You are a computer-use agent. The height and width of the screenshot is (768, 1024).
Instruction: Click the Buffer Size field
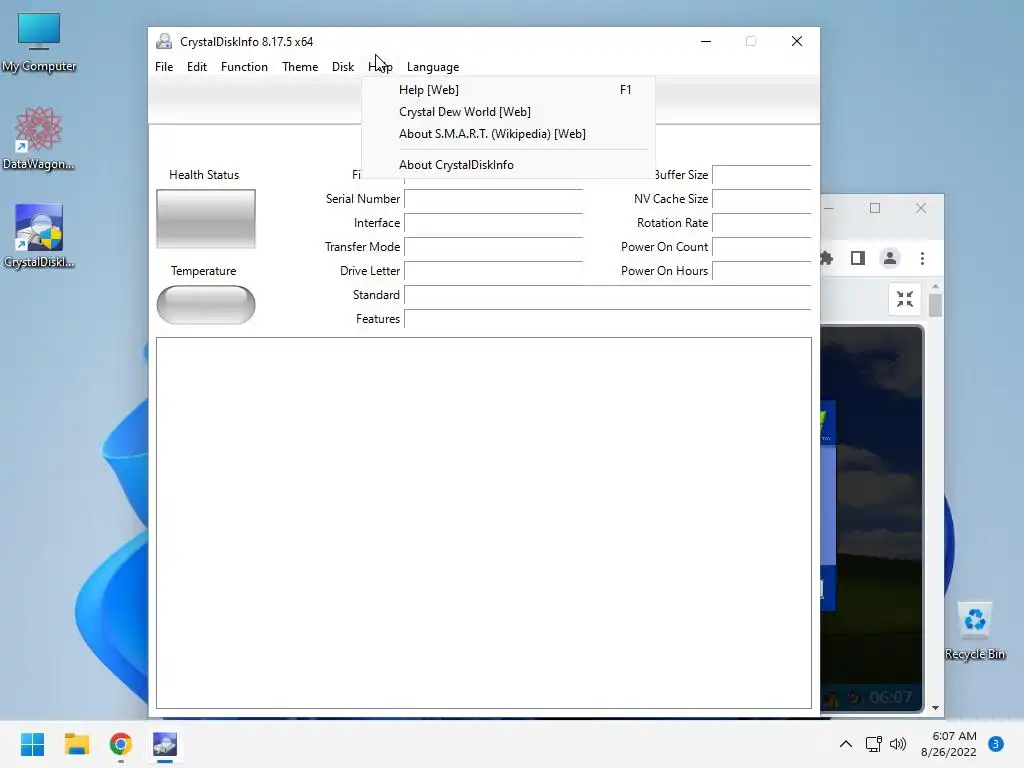click(x=762, y=175)
